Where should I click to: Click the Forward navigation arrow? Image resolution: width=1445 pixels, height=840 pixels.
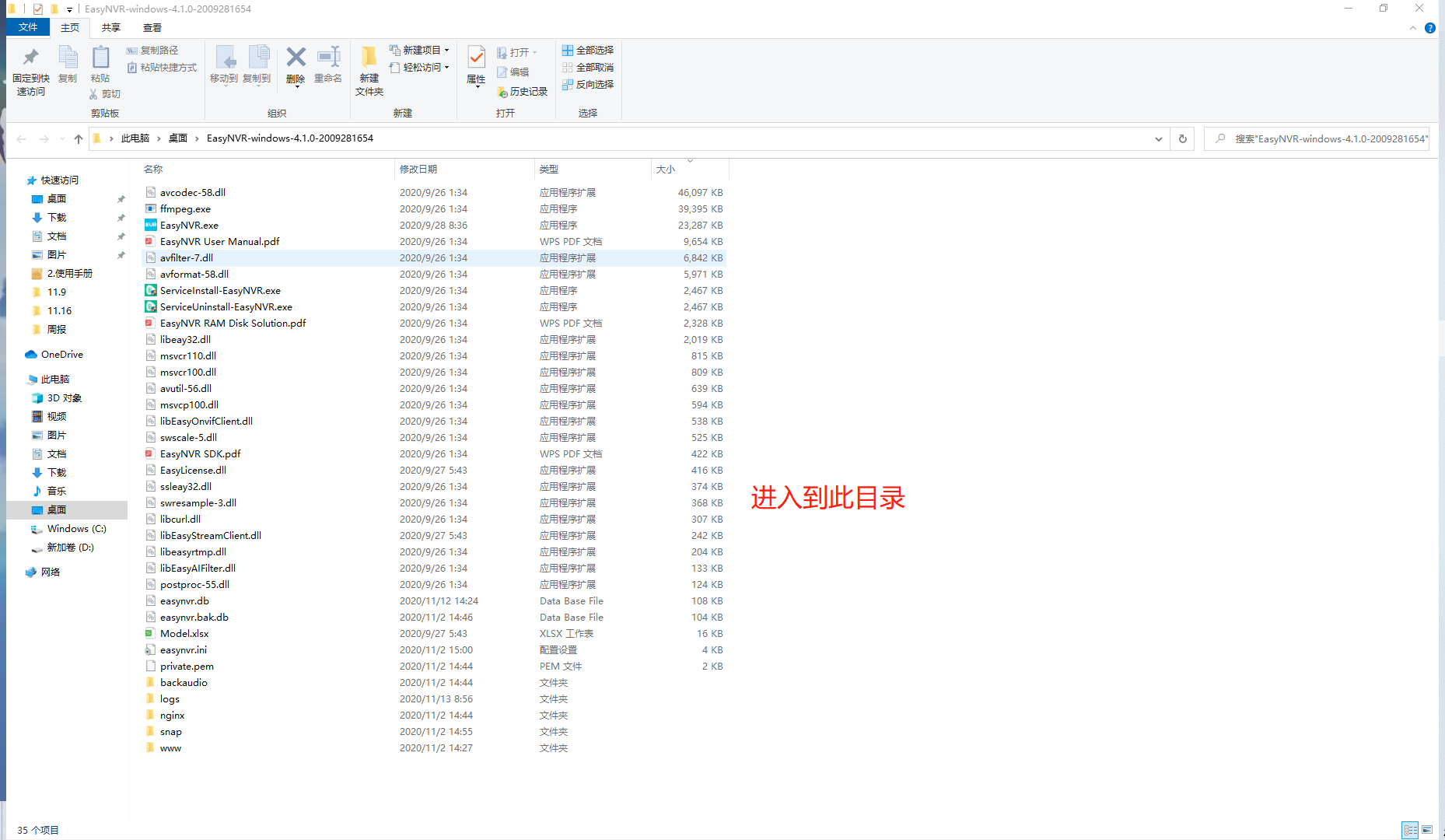pyautogui.click(x=44, y=139)
